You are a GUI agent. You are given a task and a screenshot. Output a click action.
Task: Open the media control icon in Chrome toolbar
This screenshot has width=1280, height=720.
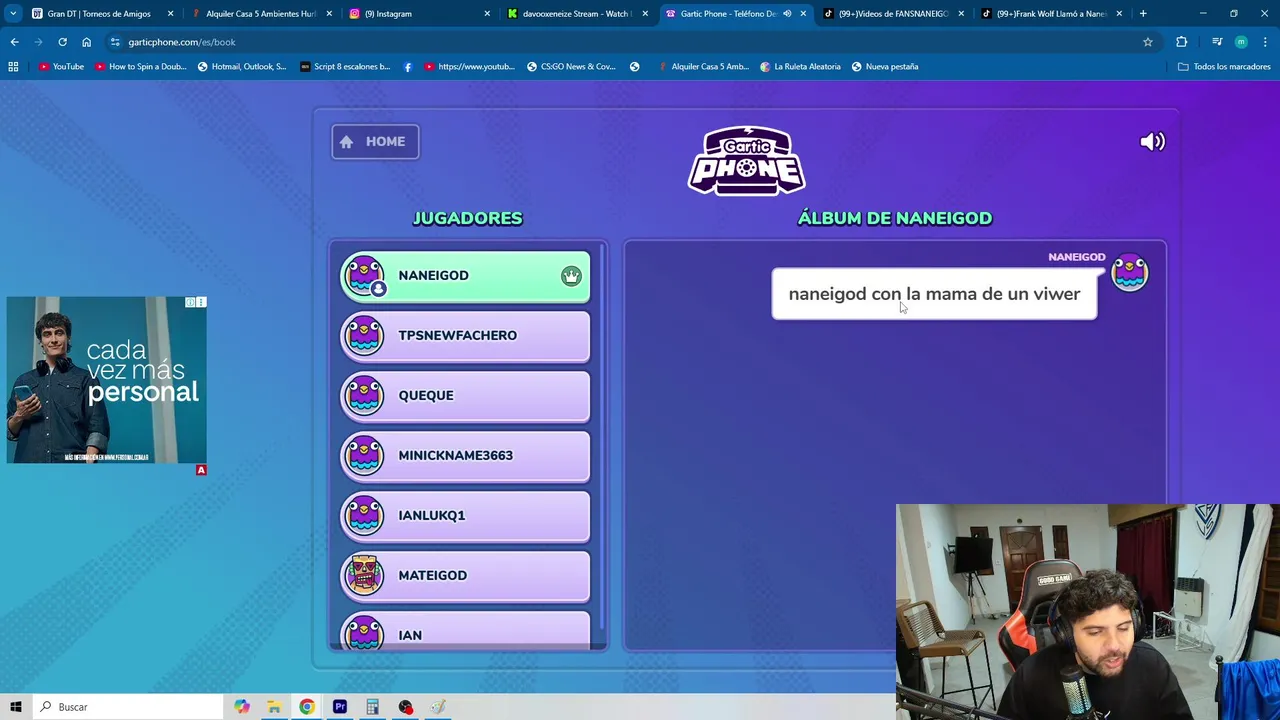(x=1217, y=42)
